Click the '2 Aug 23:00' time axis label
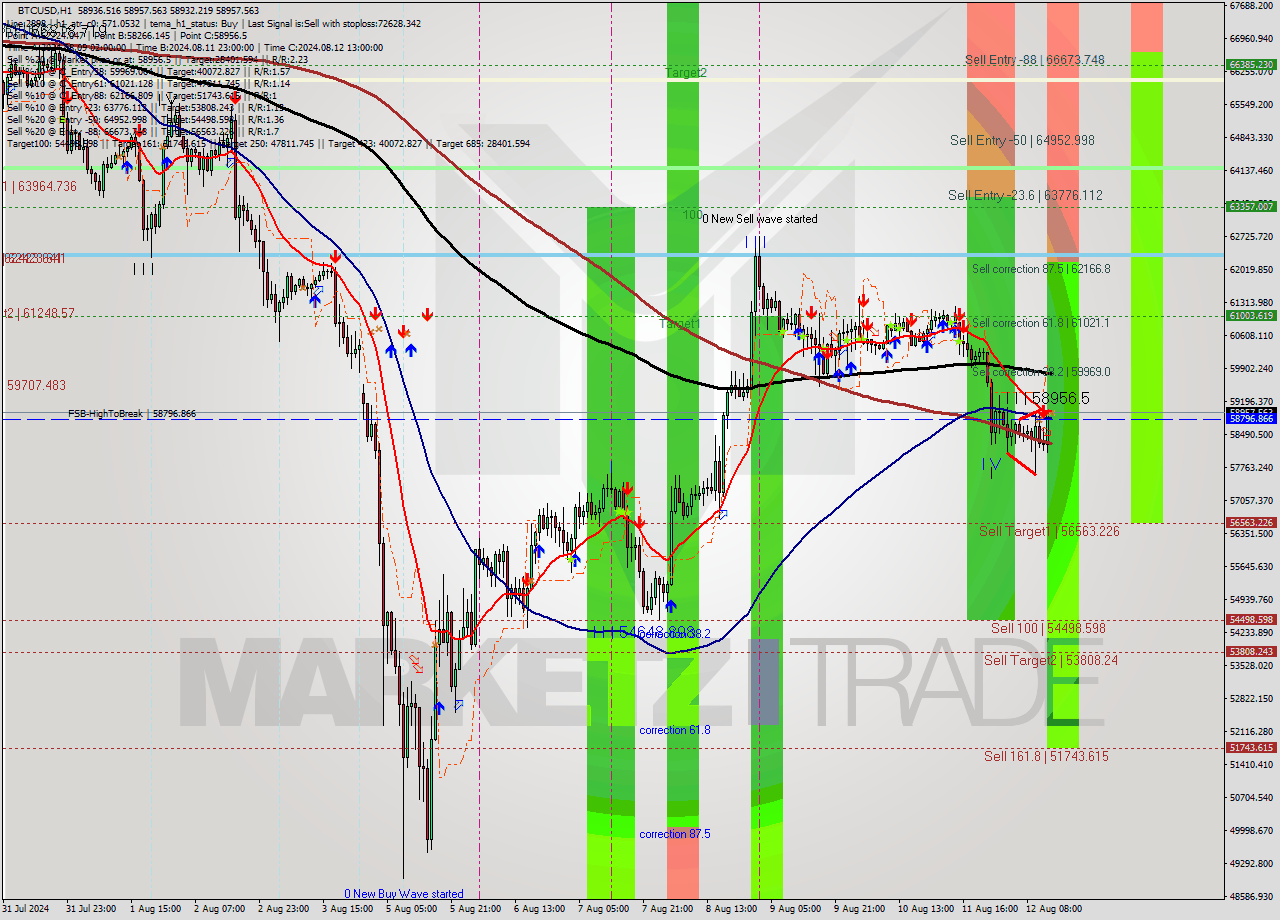This screenshot has height=920, width=1280. 283,909
